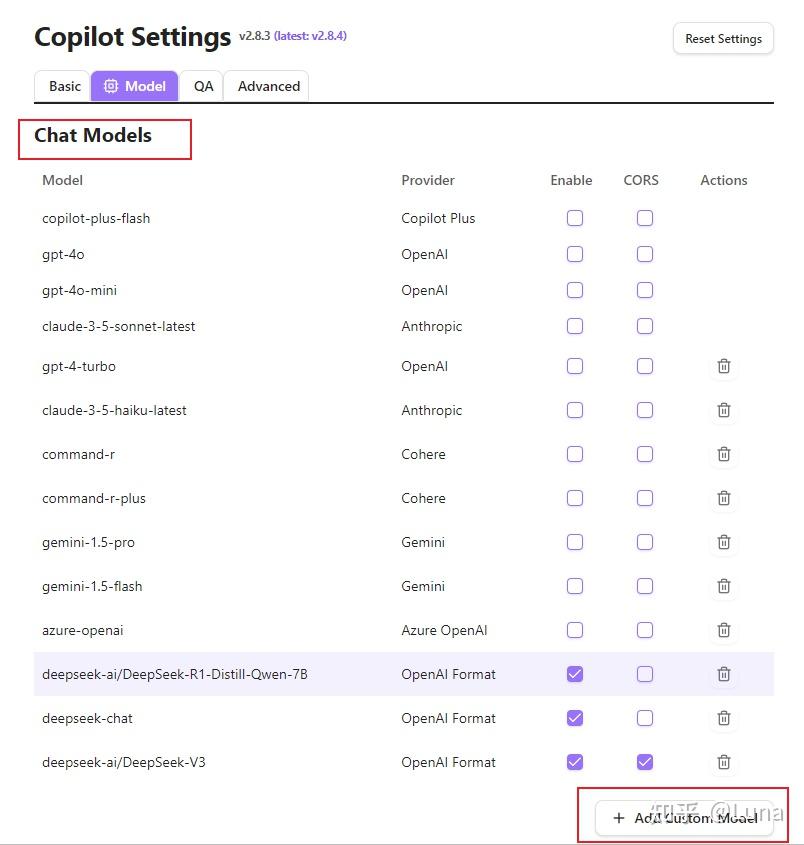
Task: Disable CORS for deepseek-ai/DeepSeek-V3
Action: (x=645, y=762)
